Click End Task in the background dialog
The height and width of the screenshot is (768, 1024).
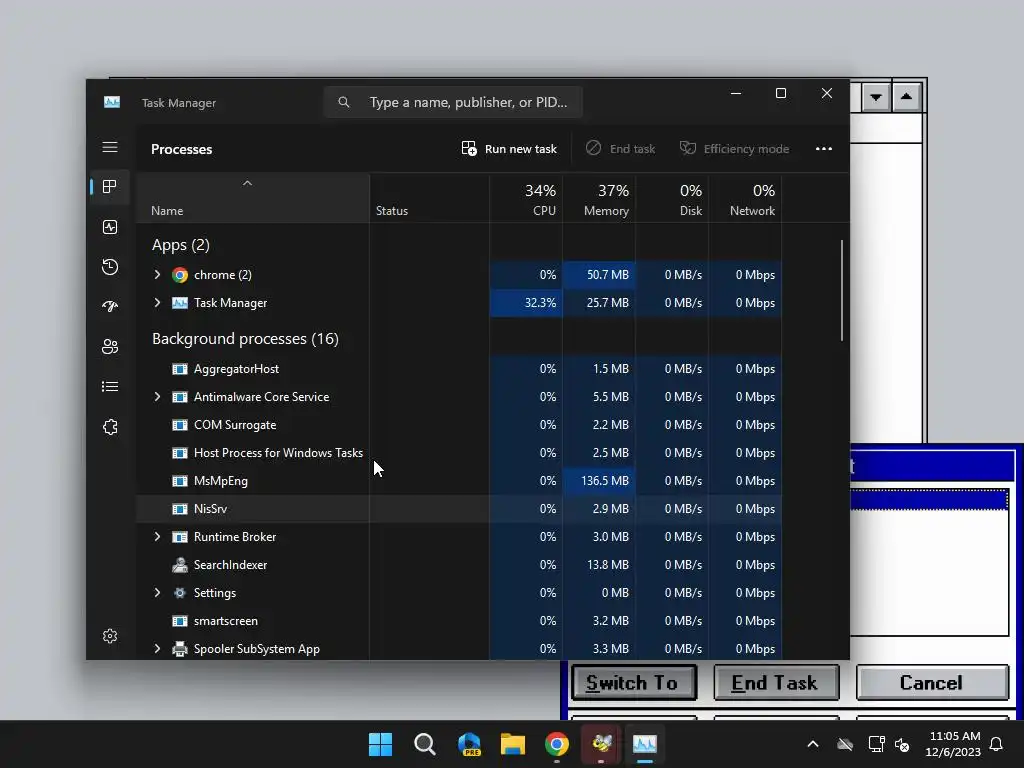(x=776, y=683)
